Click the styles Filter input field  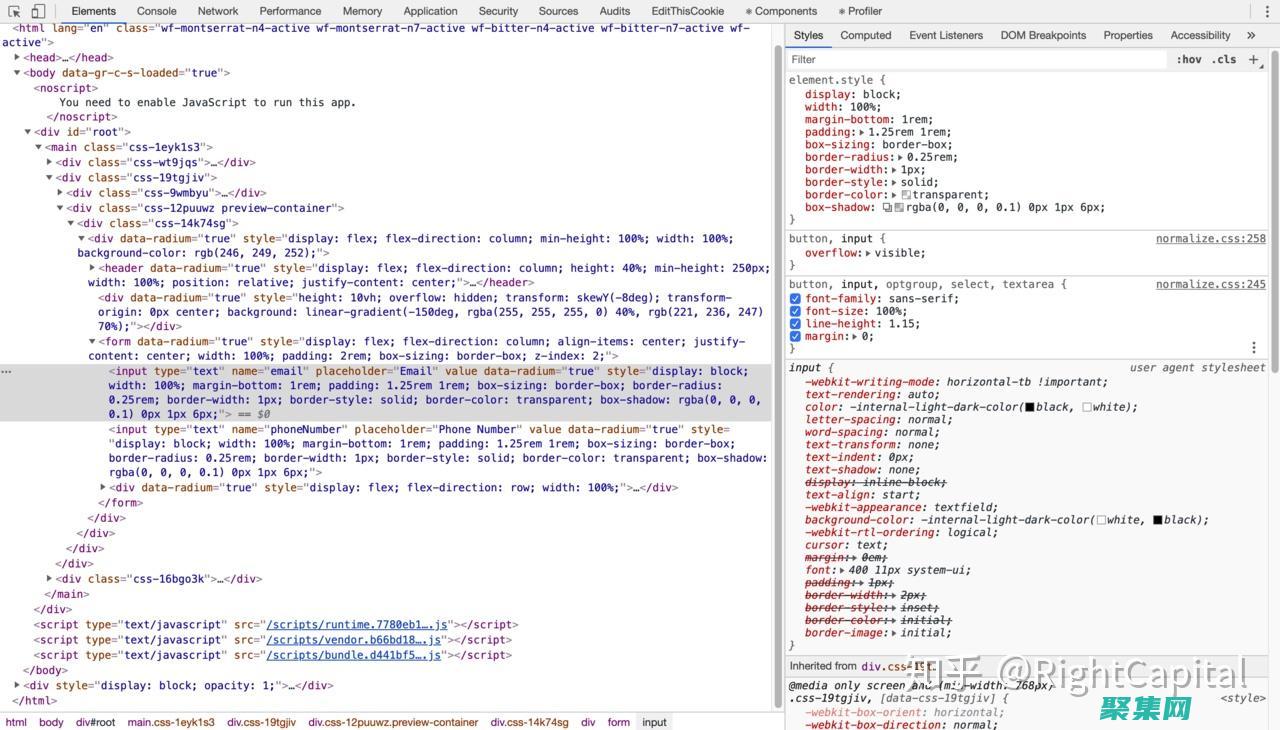click(975, 60)
